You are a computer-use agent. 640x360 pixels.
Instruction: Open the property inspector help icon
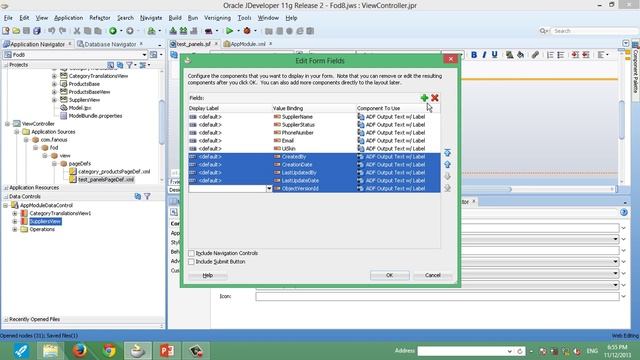pyautogui.click(x=624, y=212)
